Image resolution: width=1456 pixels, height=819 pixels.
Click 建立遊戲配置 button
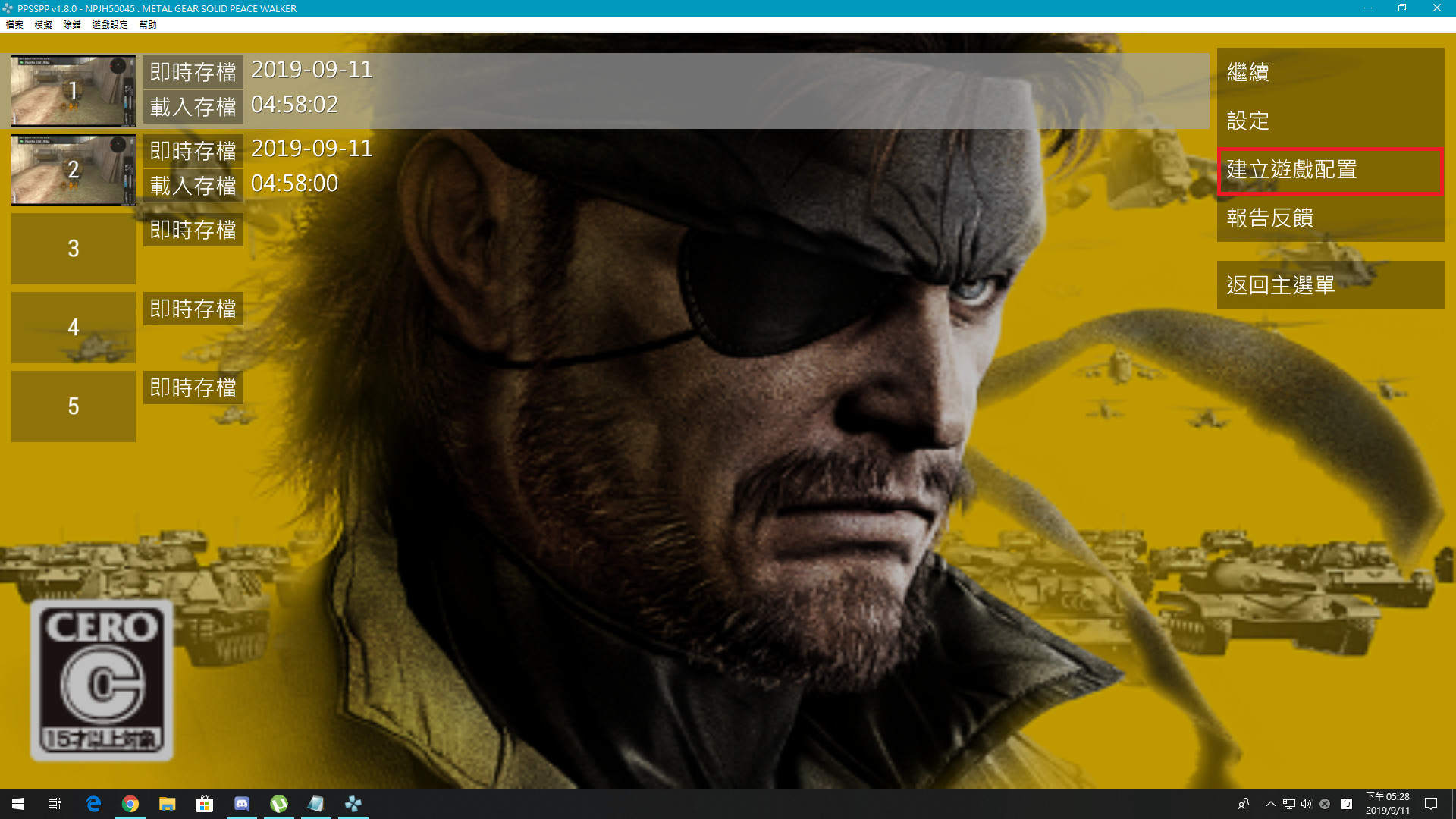pos(1330,170)
